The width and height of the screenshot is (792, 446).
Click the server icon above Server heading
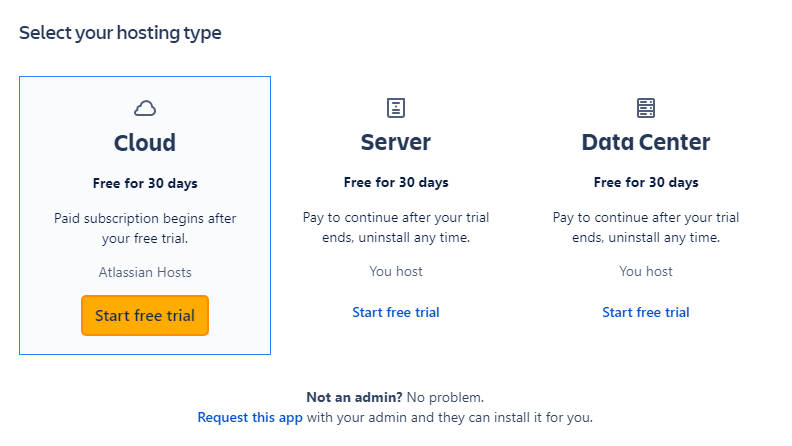pos(396,108)
